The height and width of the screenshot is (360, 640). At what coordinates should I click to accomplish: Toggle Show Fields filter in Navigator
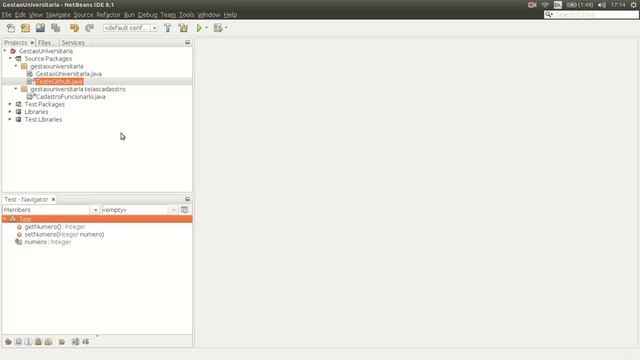pos(18,342)
